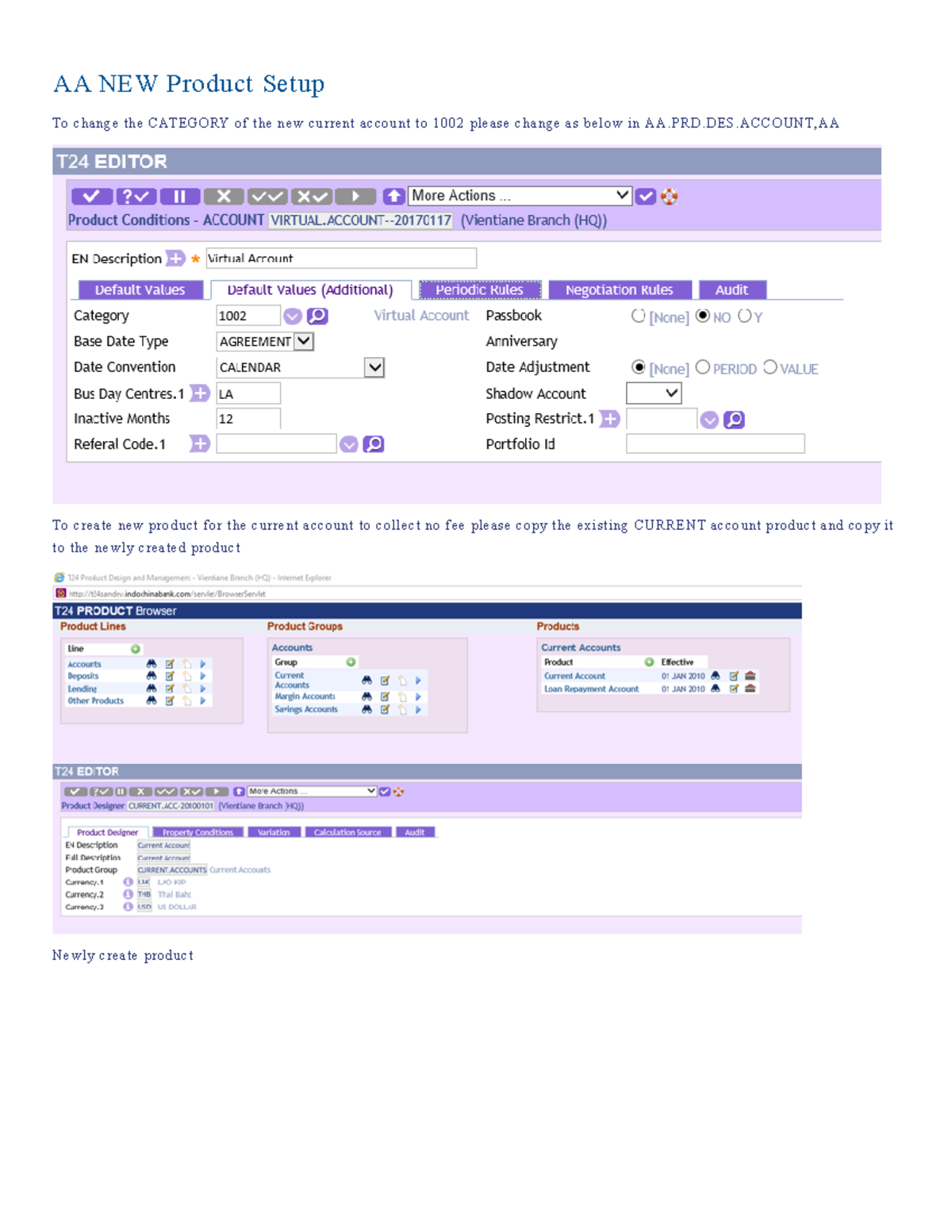The image size is (952, 1232).
Task: Choose Date Adjustment PERIOD radio
Action: click(703, 367)
